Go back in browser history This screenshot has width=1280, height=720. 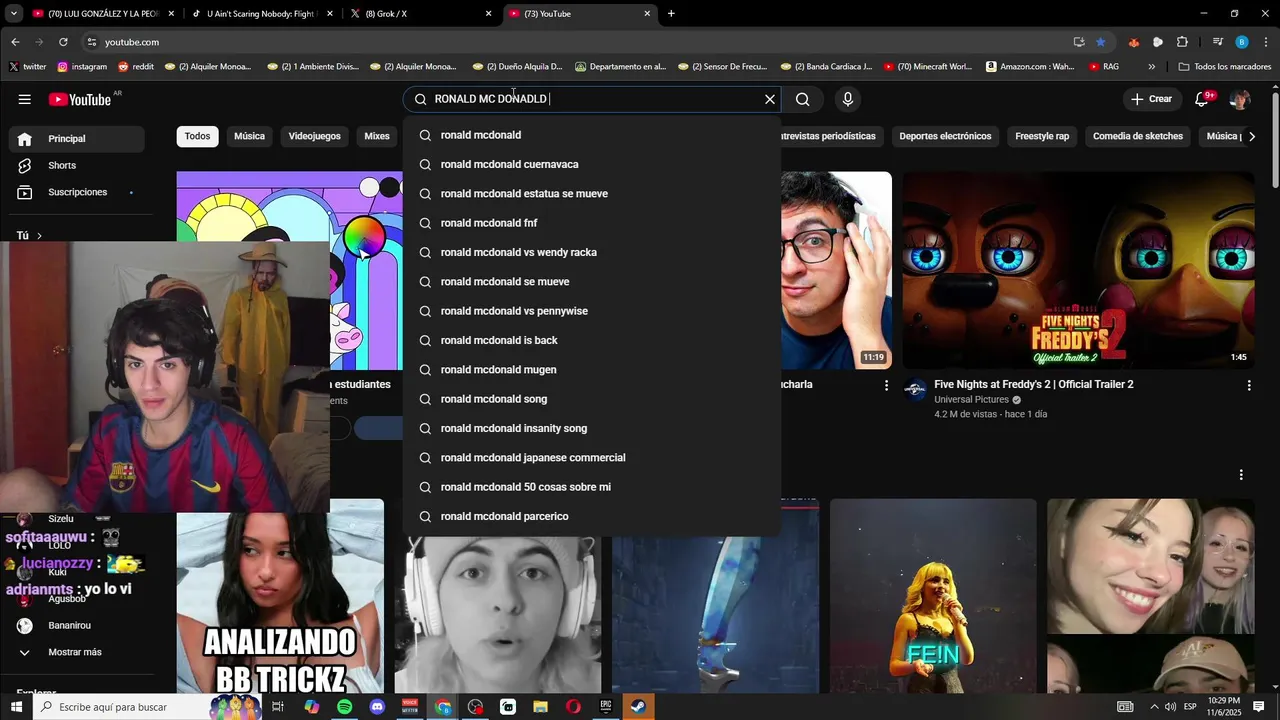(x=15, y=42)
